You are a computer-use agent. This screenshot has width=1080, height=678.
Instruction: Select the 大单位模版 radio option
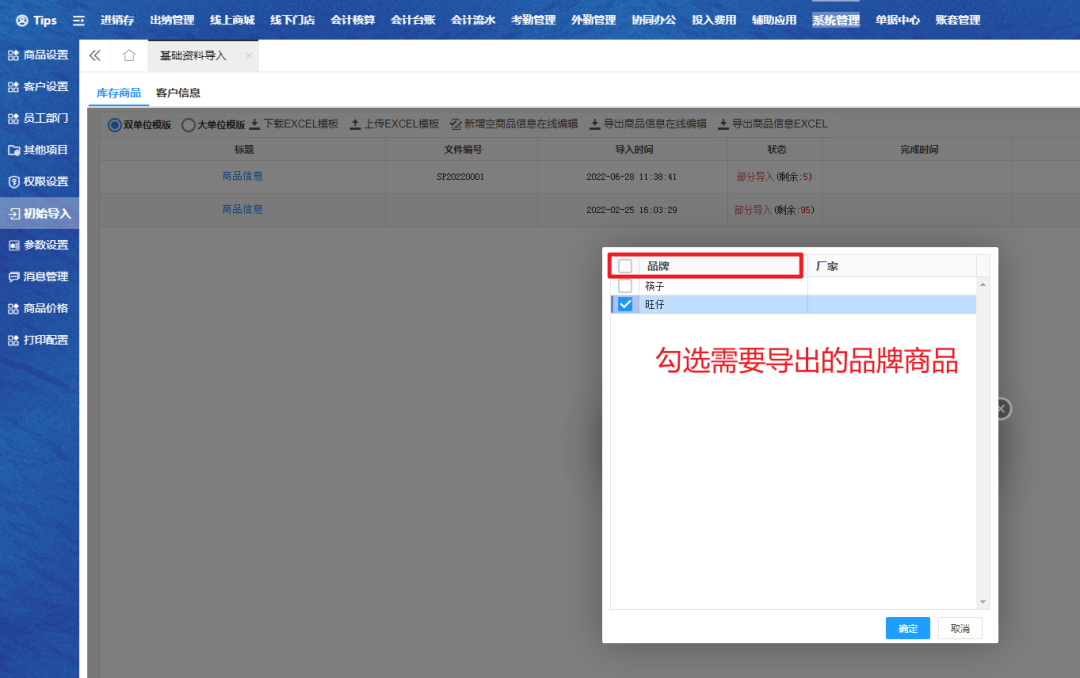(188, 125)
